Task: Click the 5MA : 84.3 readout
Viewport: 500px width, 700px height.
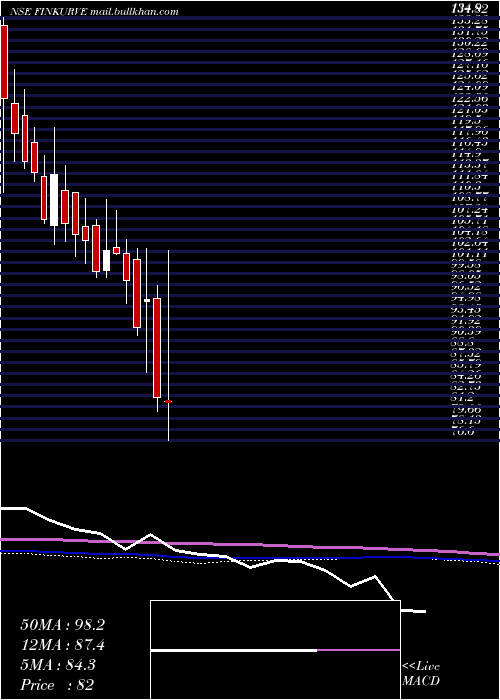Action: pos(58,665)
